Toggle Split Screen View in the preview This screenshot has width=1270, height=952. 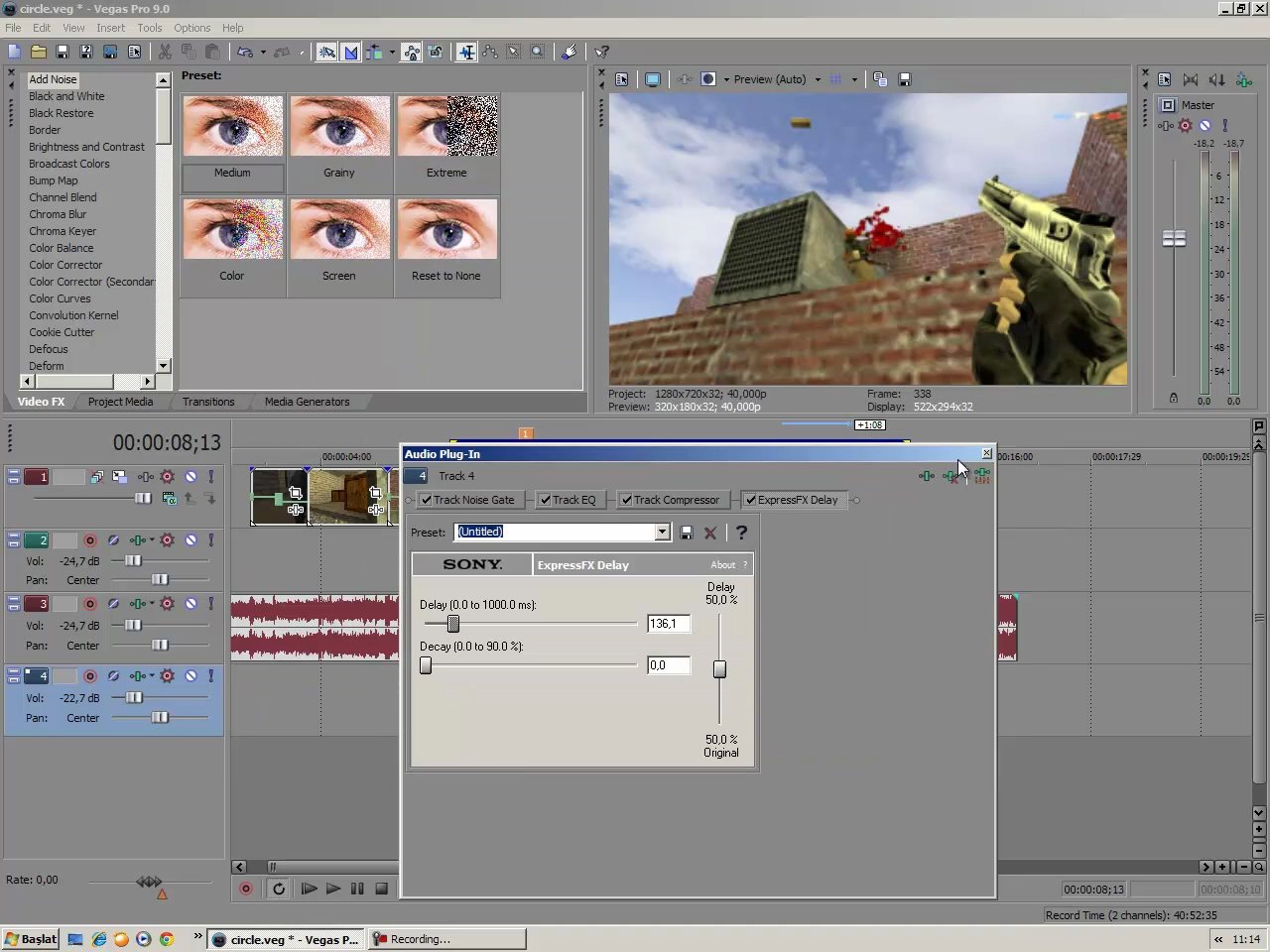[x=708, y=79]
